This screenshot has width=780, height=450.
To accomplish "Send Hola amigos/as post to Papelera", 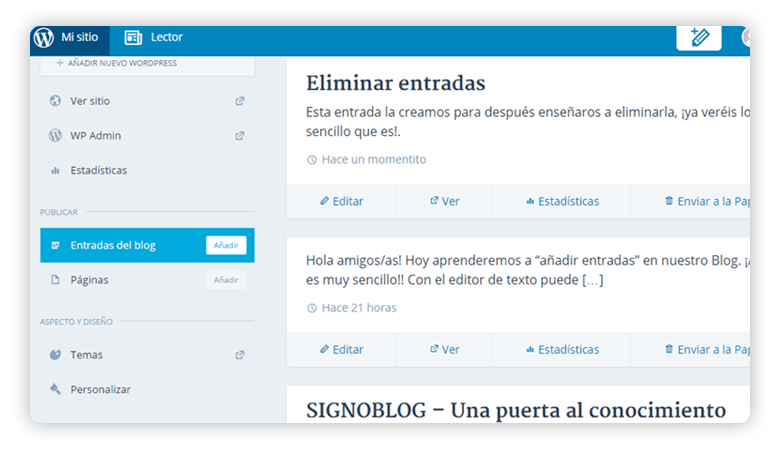I will coord(707,349).
